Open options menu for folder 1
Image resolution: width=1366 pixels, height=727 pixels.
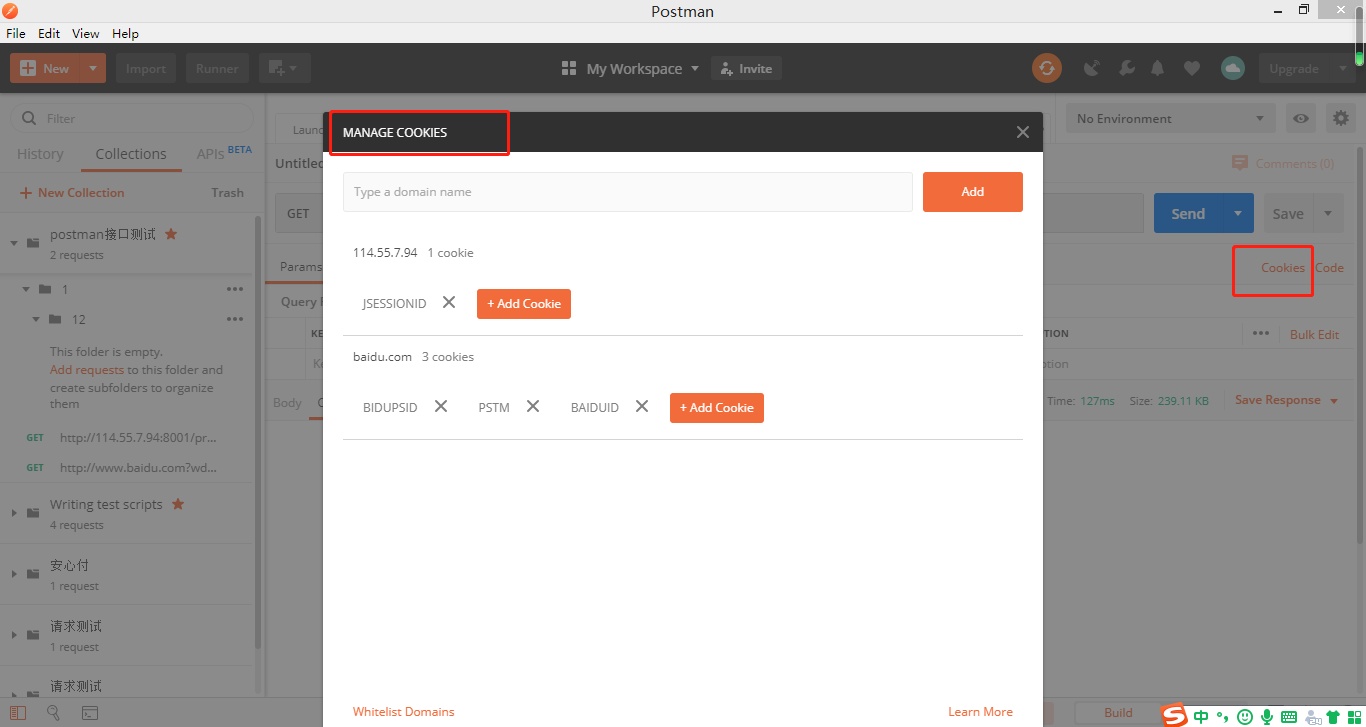coord(235,289)
